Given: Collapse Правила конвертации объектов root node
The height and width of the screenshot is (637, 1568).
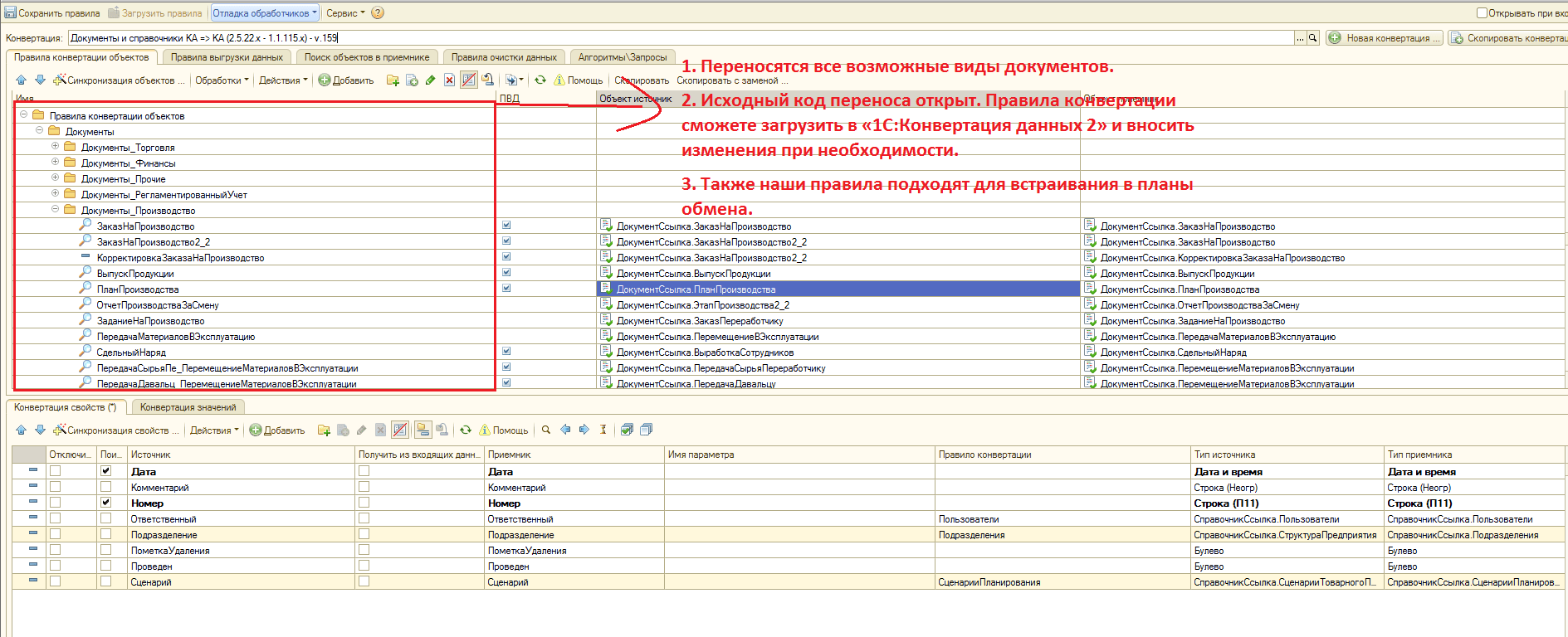Looking at the screenshot, I should [x=23, y=115].
